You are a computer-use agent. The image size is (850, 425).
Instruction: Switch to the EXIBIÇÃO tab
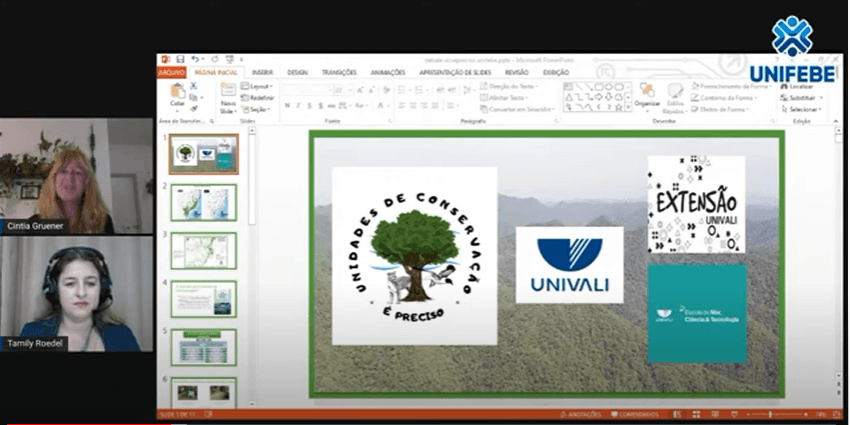[556, 72]
